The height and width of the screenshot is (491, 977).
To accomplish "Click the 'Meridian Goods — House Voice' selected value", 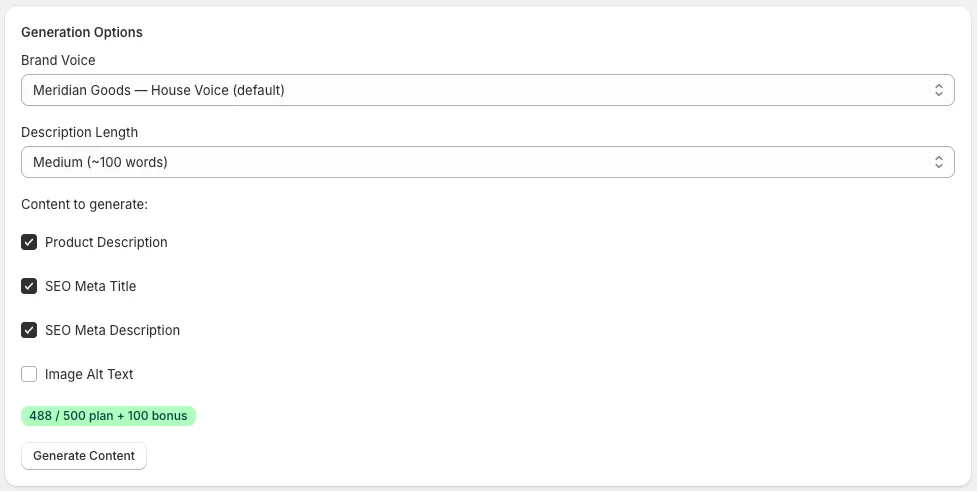I will point(158,90).
